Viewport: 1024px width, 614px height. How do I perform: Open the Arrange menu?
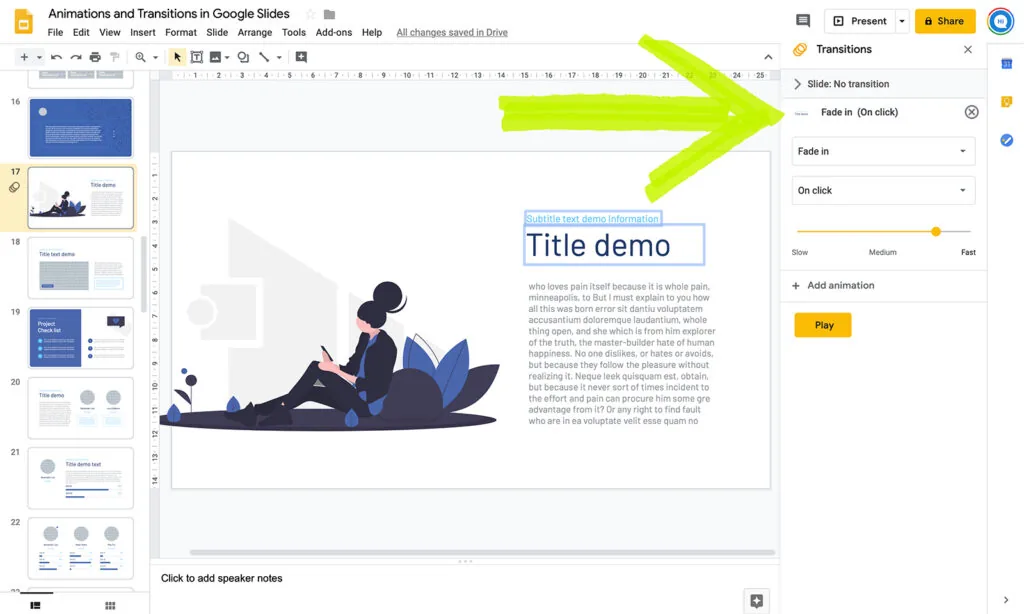click(x=255, y=33)
